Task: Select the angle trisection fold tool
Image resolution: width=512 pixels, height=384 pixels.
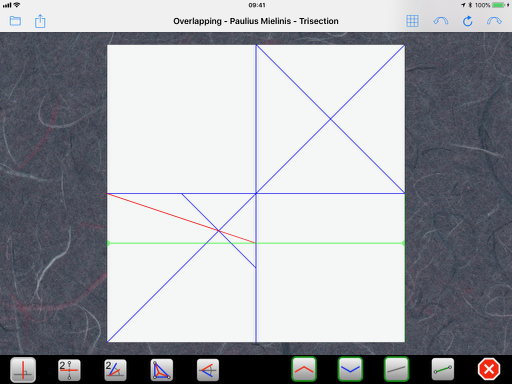Action: coord(208,370)
